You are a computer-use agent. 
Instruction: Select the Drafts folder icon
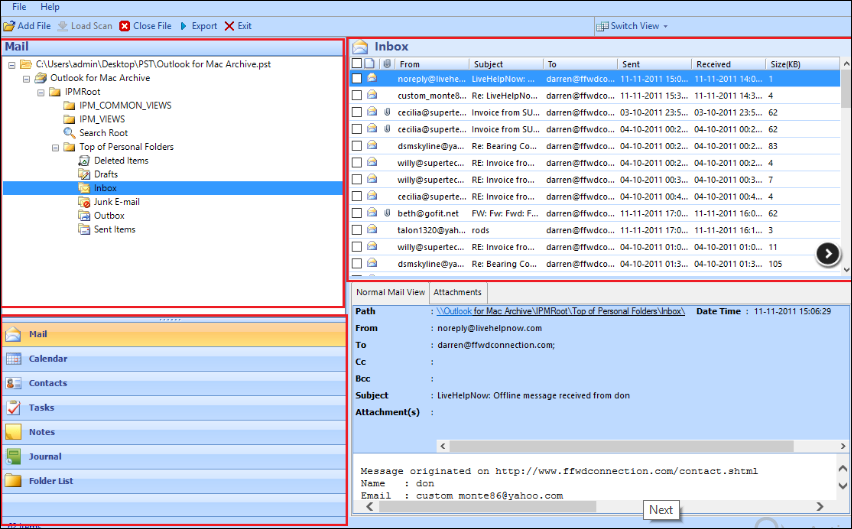(x=84, y=174)
